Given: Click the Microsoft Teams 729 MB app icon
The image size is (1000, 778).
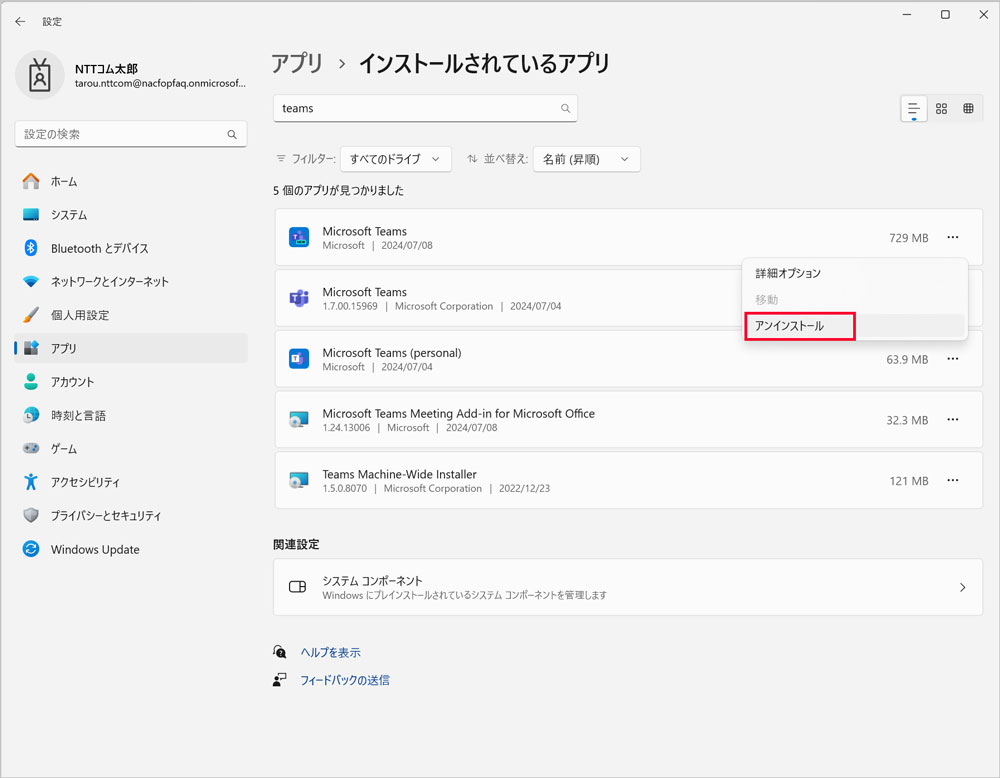Looking at the screenshot, I should (299, 237).
